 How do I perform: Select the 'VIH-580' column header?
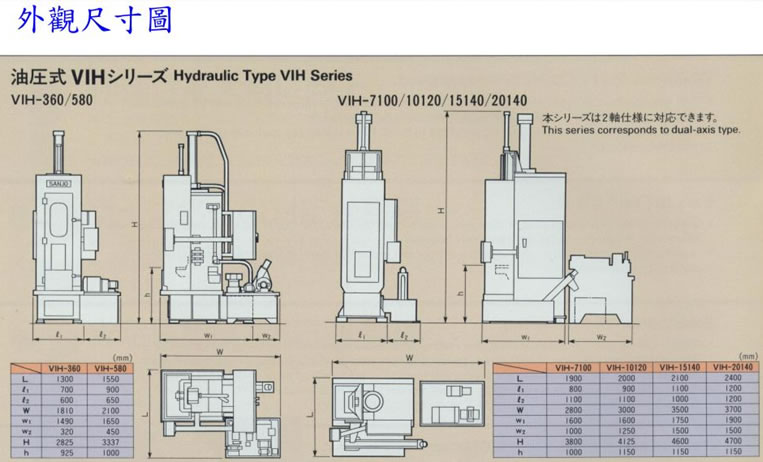pyautogui.click(x=110, y=369)
